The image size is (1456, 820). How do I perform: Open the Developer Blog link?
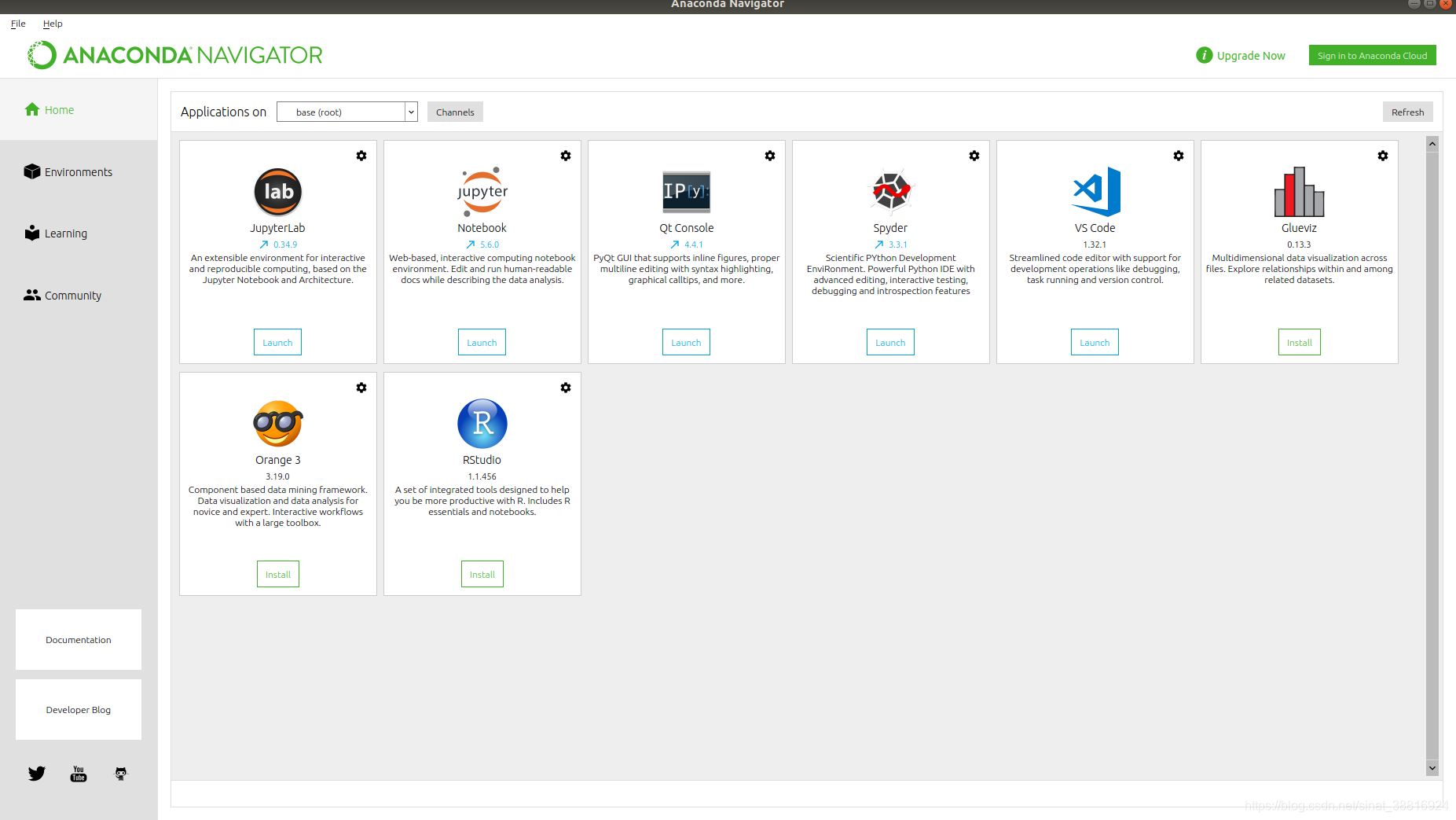coord(79,709)
